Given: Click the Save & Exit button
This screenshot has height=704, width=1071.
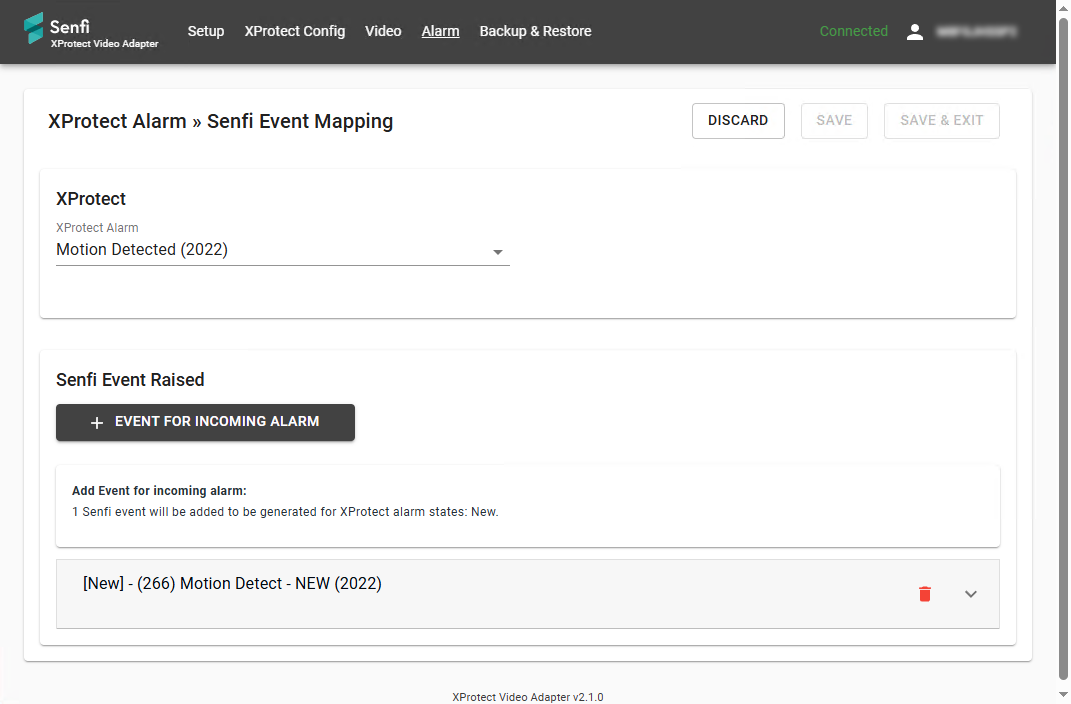Looking at the screenshot, I should [941, 120].
